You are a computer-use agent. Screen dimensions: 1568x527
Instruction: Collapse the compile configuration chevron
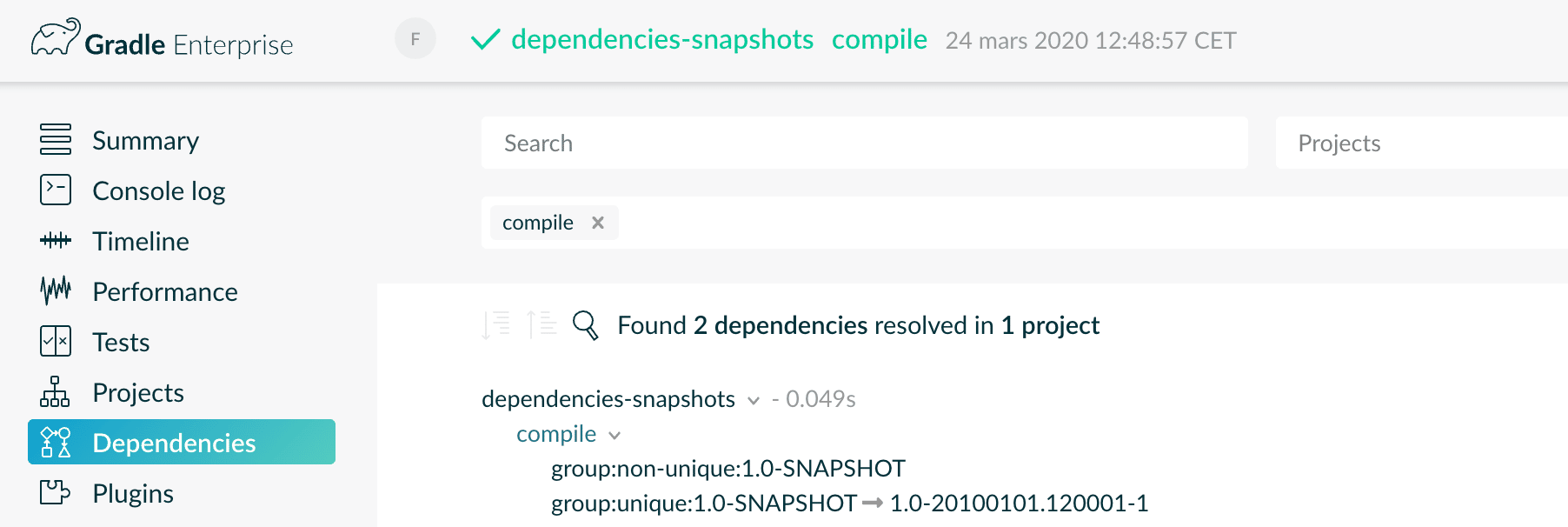coord(615,435)
